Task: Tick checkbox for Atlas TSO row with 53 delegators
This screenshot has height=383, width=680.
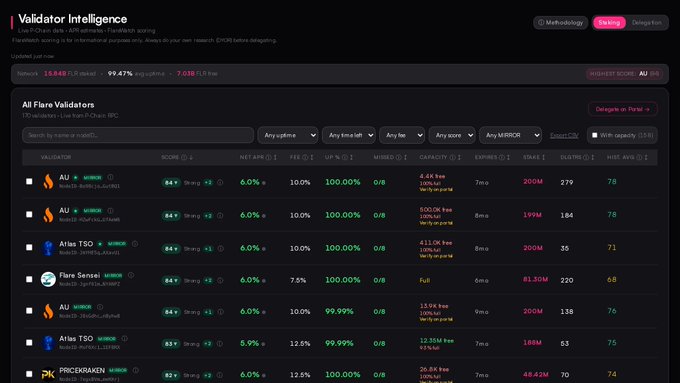Action: [29, 343]
